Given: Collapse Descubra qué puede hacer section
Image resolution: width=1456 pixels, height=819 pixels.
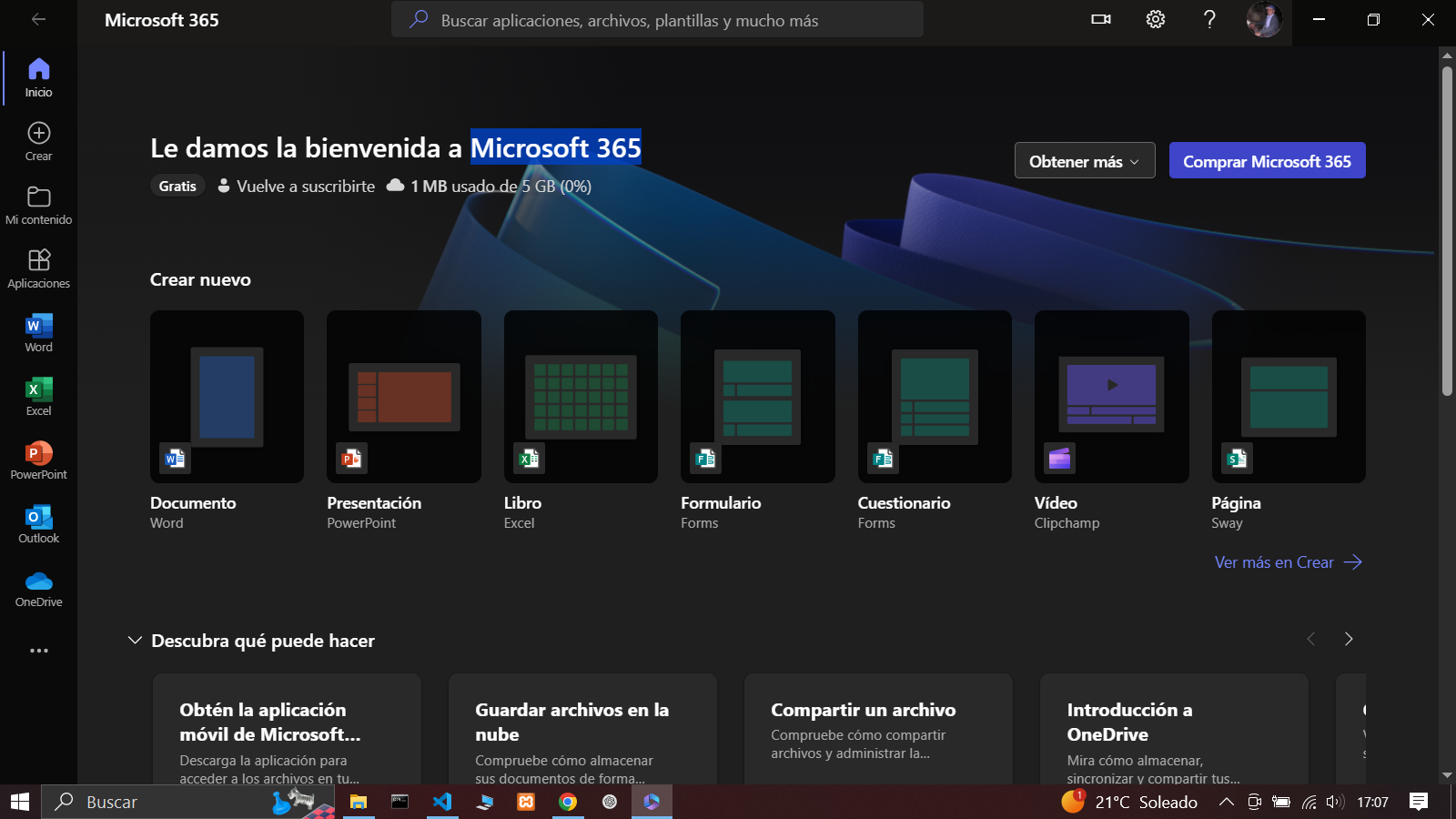Looking at the screenshot, I should point(135,641).
